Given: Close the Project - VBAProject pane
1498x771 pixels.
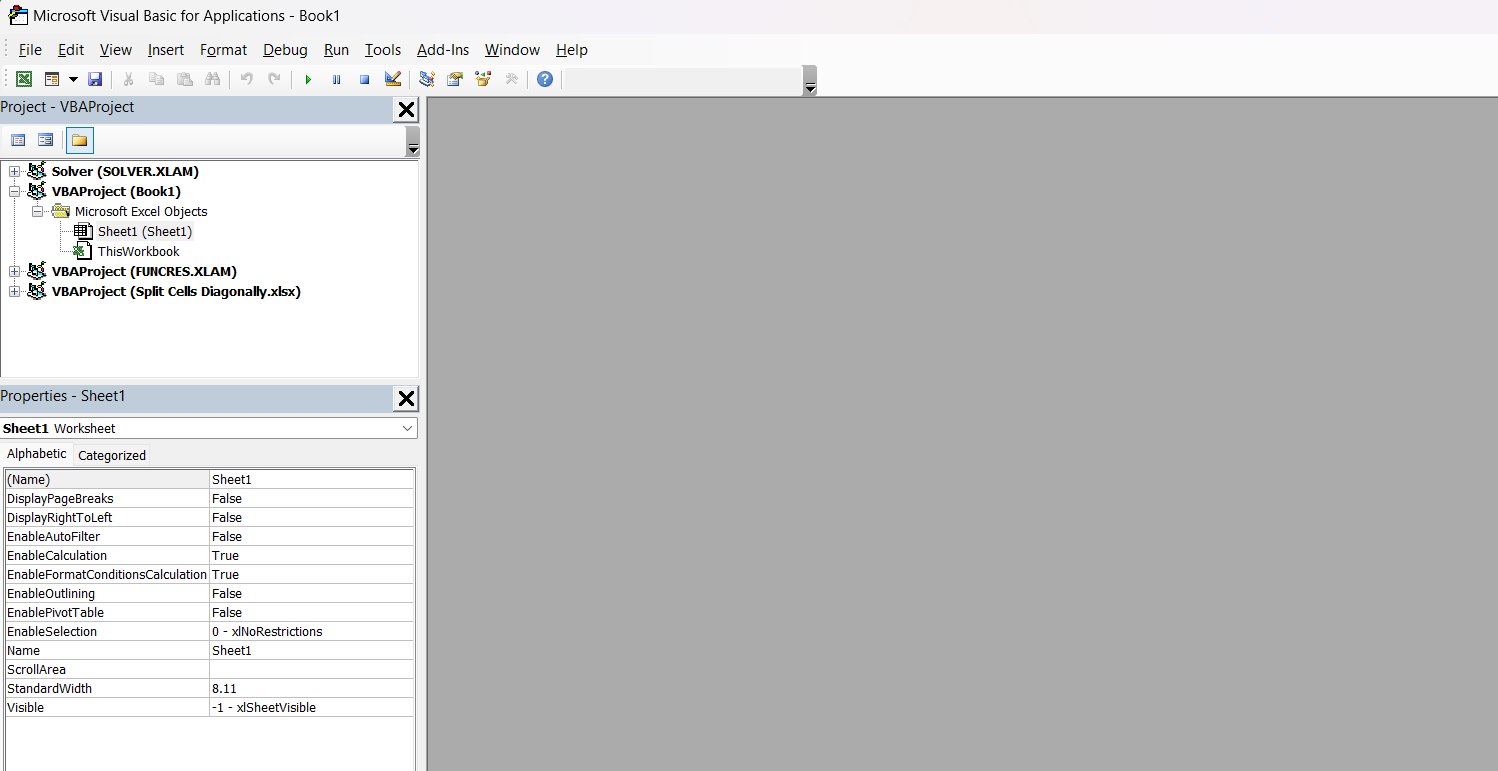Looking at the screenshot, I should coord(406,109).
